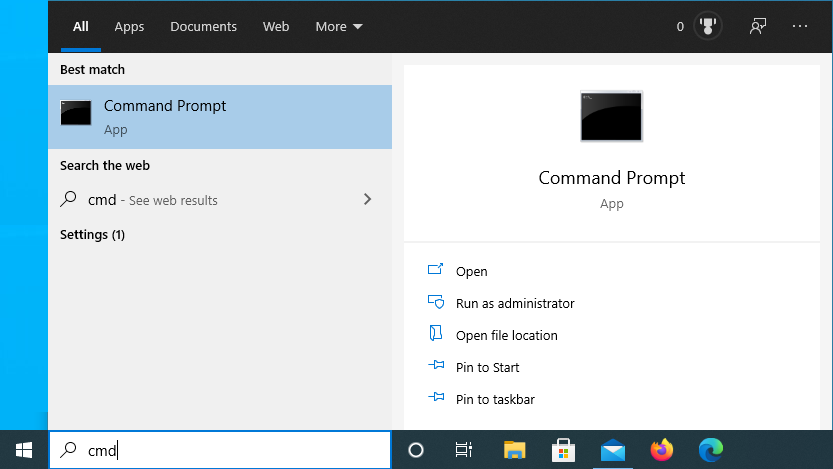
Task: Expand cmd web results arrow
Action: (367, 200)
